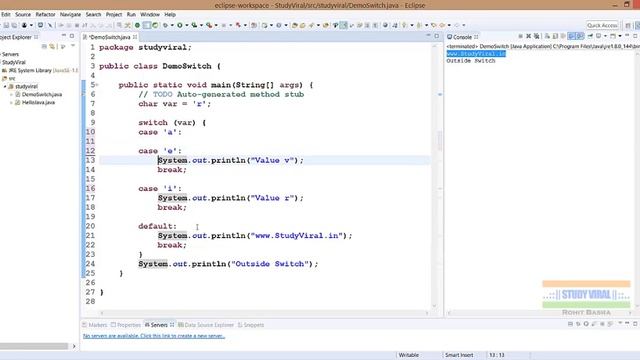Click line number 21 in the editor gutter
640x360 pixels.
coord(90,236)
